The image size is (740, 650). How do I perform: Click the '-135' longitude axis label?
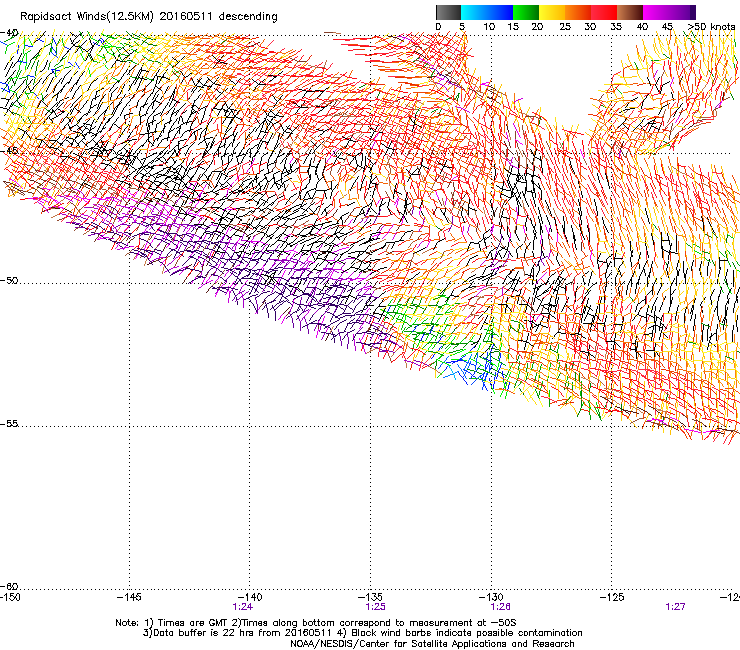[x=370, y=598]
